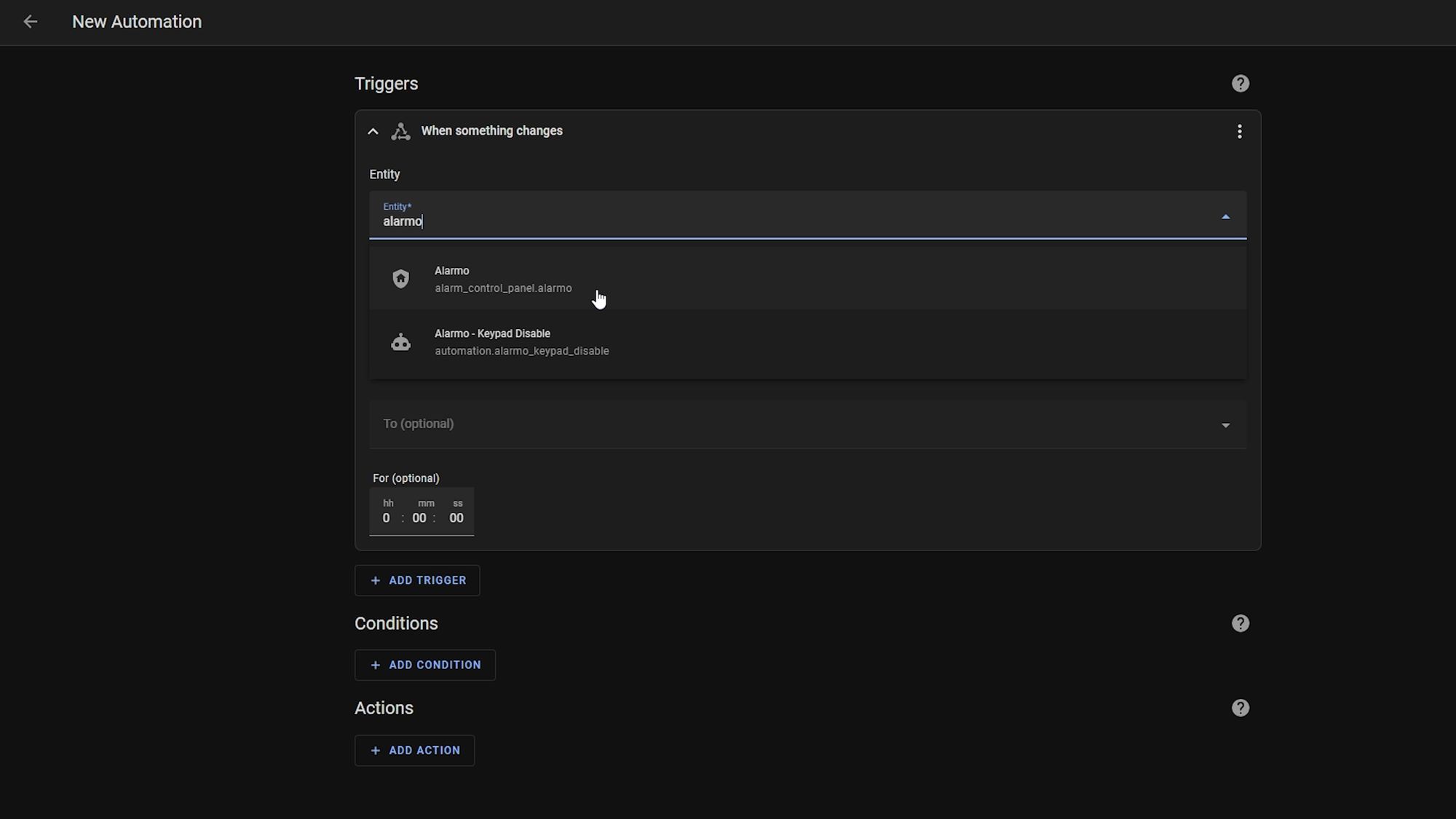Click the 'New Automation' page title
1456x819 pixels.
click(137, 22)
